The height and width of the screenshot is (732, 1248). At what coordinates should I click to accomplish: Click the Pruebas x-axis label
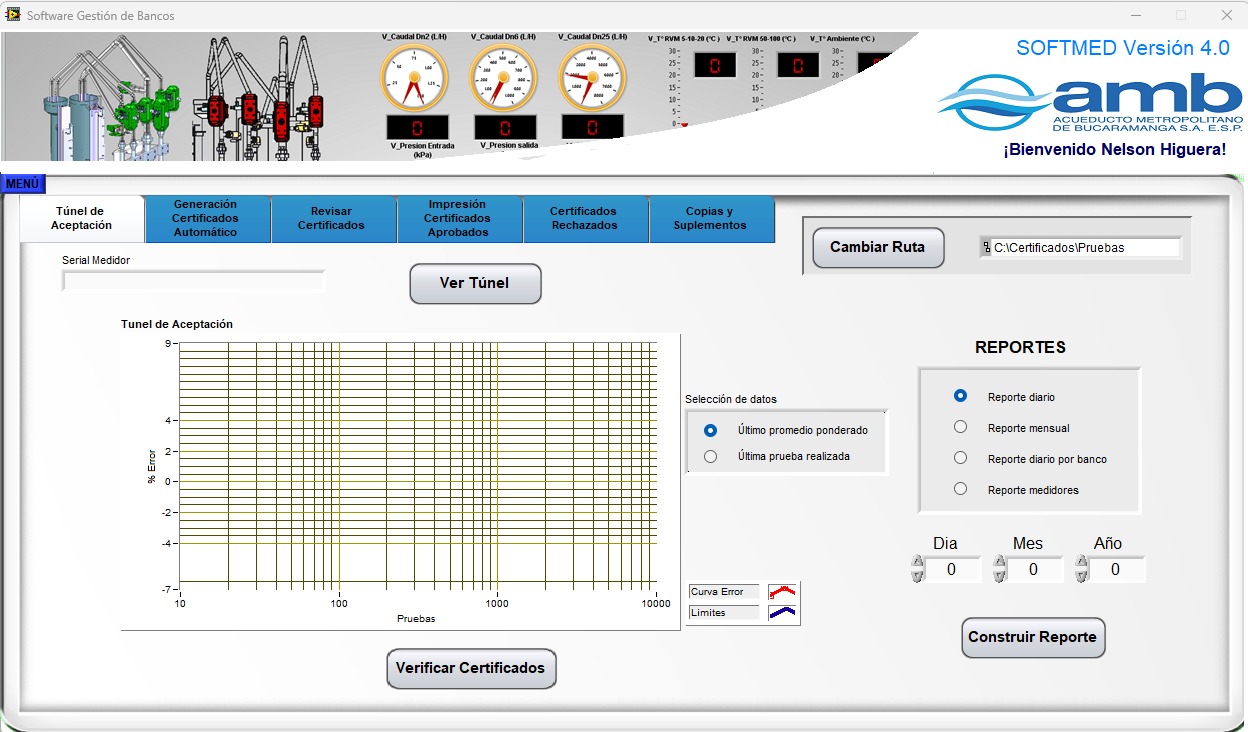[x=416, y=619]
